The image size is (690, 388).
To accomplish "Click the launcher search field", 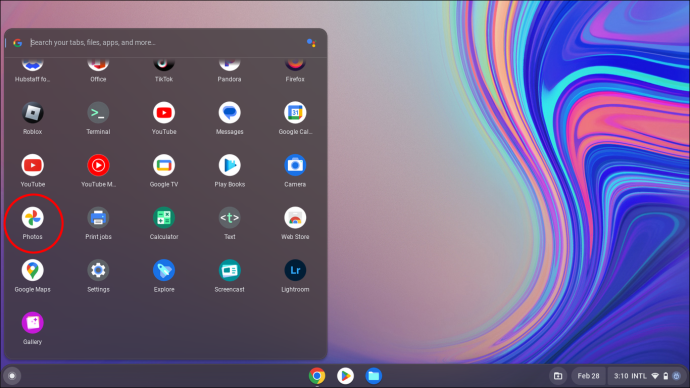I will pos(165,43).
